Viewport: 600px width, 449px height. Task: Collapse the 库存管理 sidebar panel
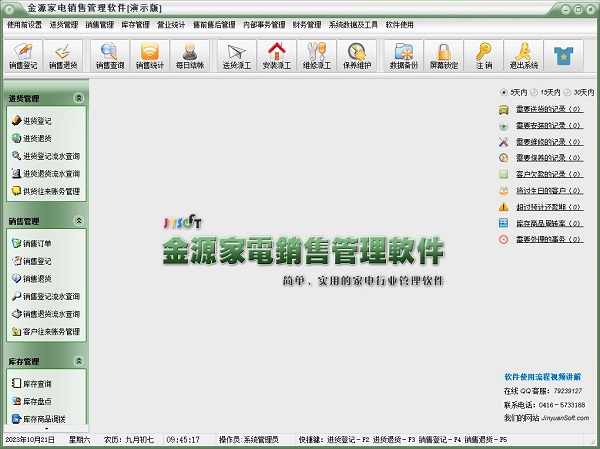tap(77, 361)
